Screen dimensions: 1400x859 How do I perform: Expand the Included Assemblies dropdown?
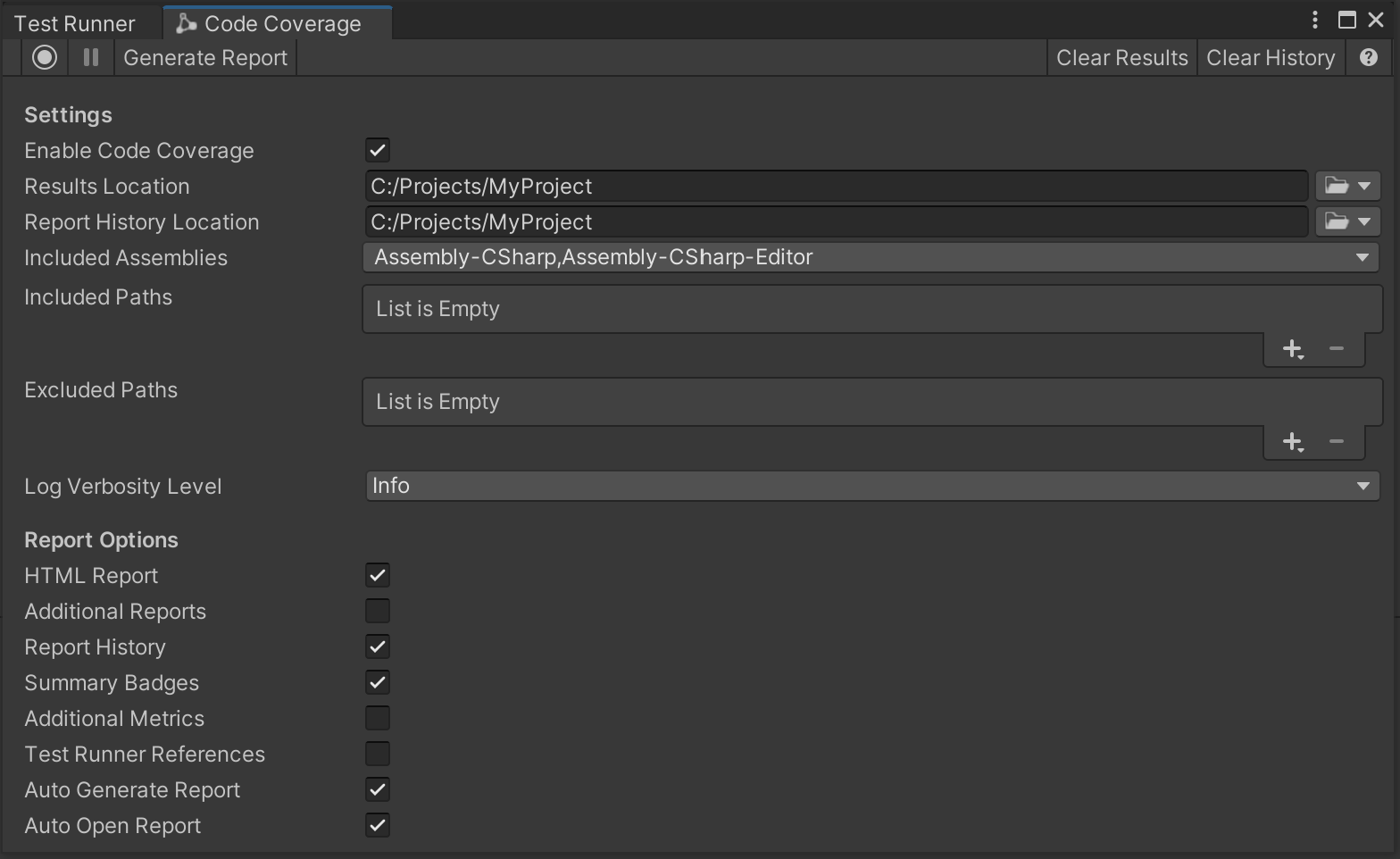(x=871, y=257)
